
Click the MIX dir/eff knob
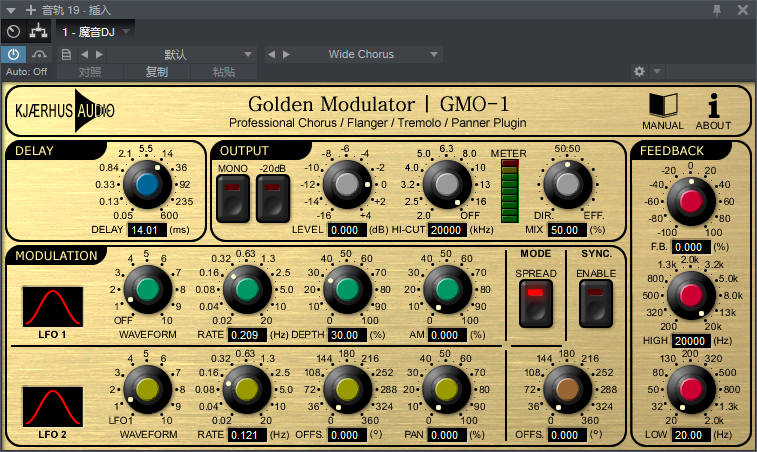tap(567, 184)
